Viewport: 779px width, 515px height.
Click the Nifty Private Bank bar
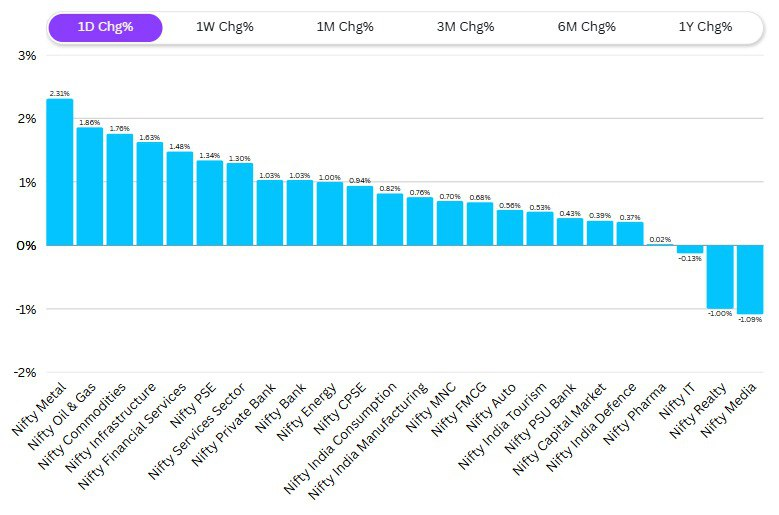[x=270, y=213]
